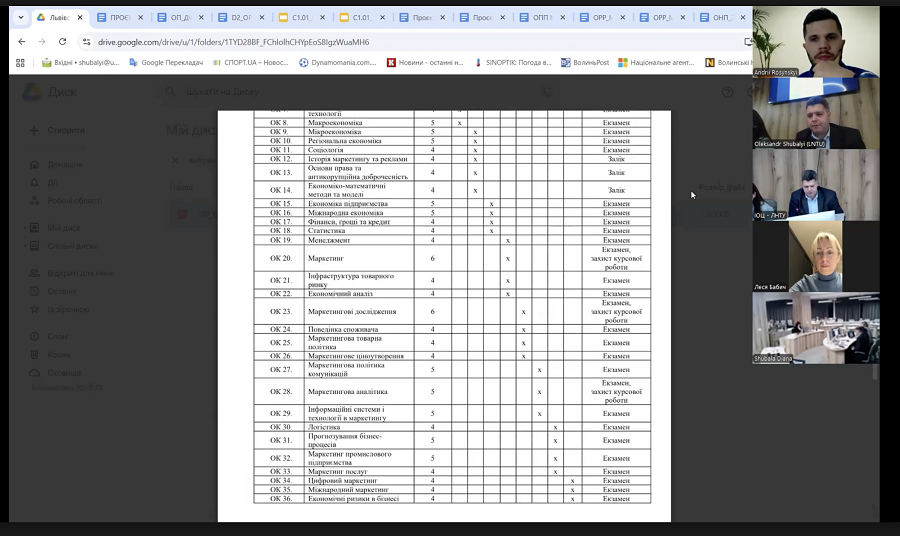Open the Кошик (Trash) sidebar item
Image resolution: width=900 pixels, height=536 pixels.
(x=58, y=354)
